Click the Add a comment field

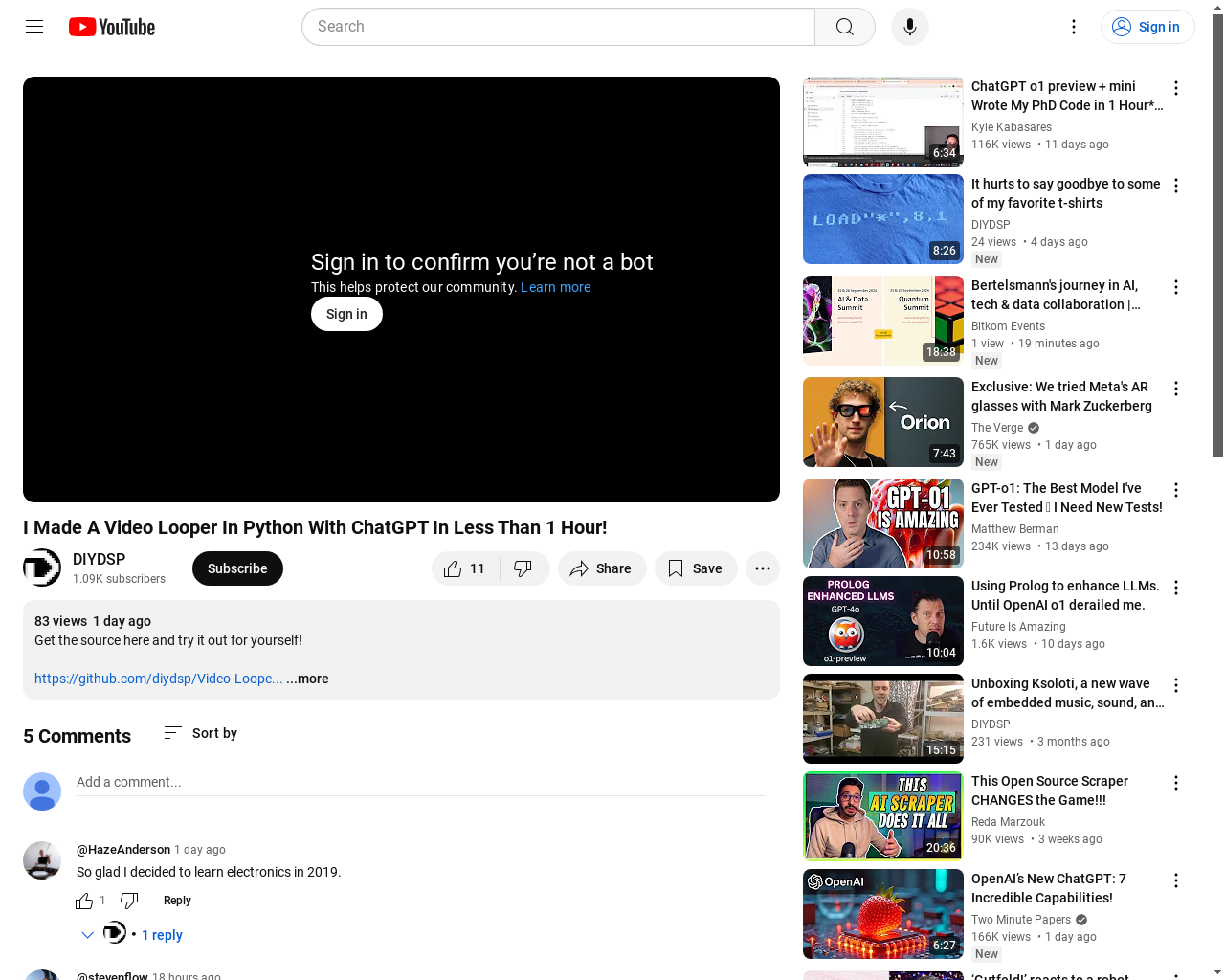pos(420,783)
